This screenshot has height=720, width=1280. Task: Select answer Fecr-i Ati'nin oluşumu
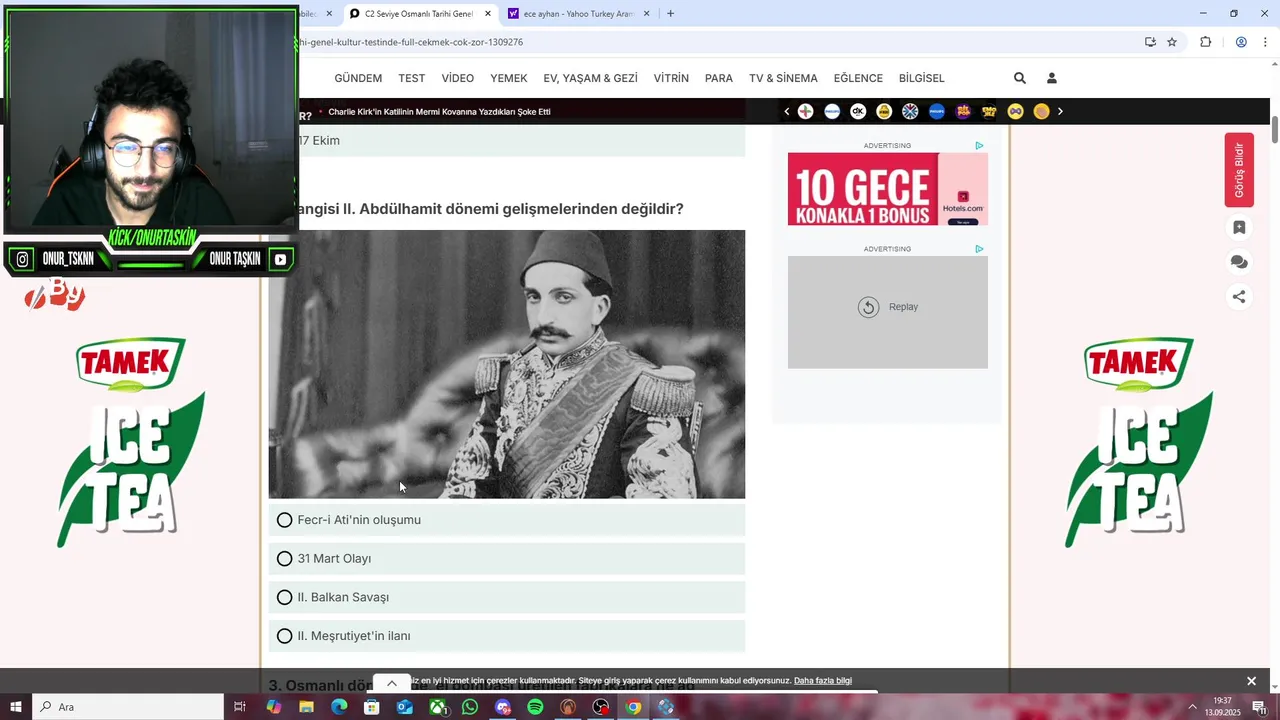coord(507,520)
